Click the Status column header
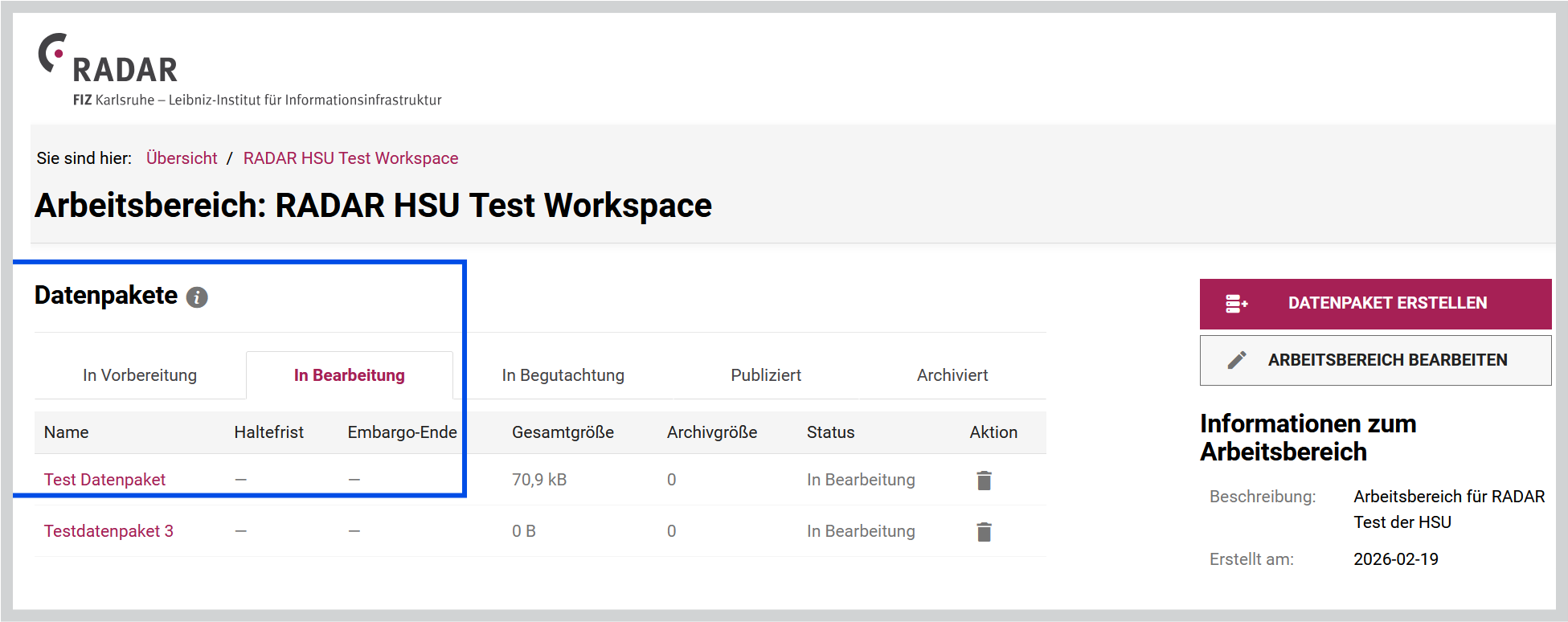Screen dimensions: 1568x622 830,432
